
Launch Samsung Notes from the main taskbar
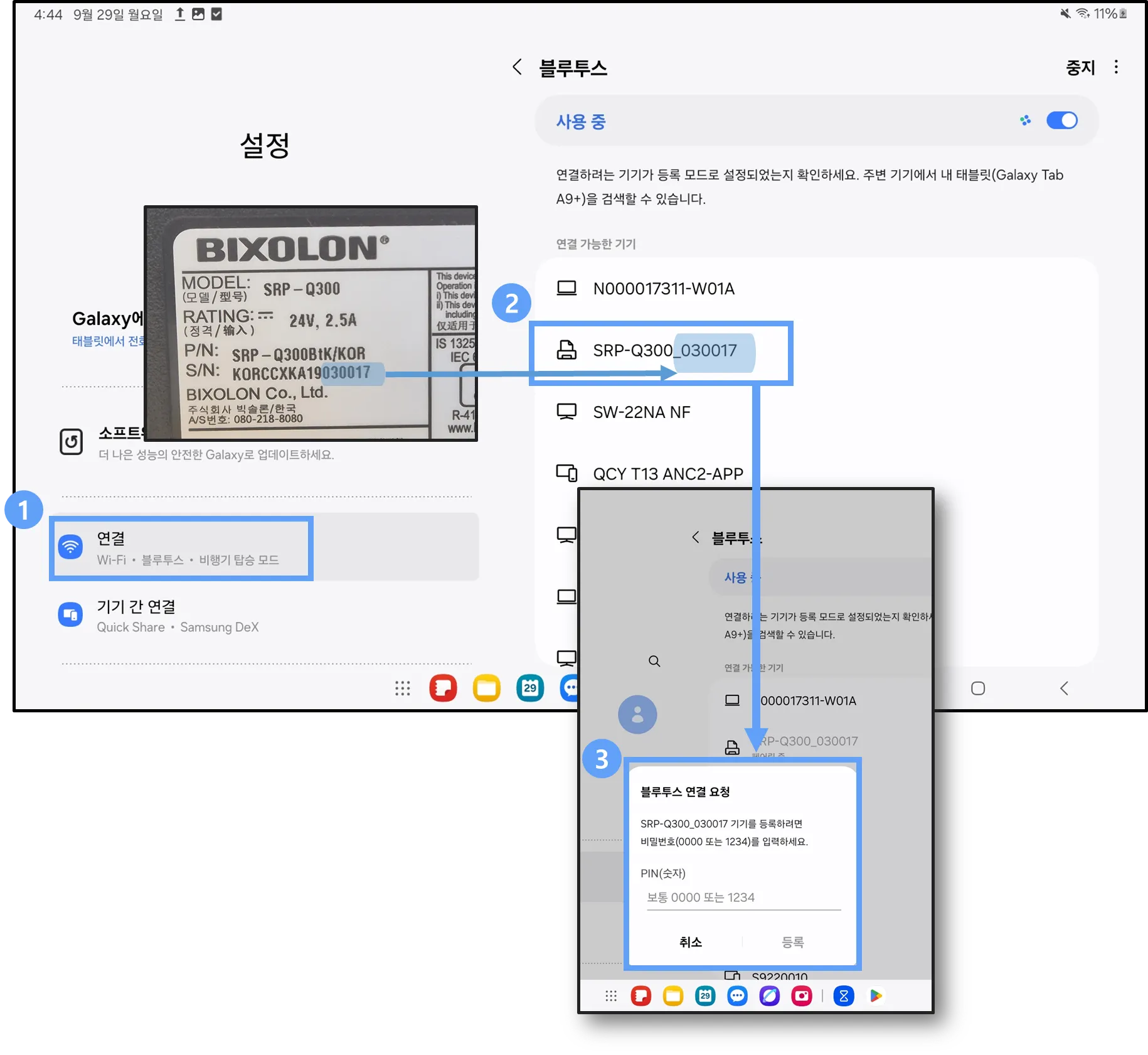click(443, 688)
